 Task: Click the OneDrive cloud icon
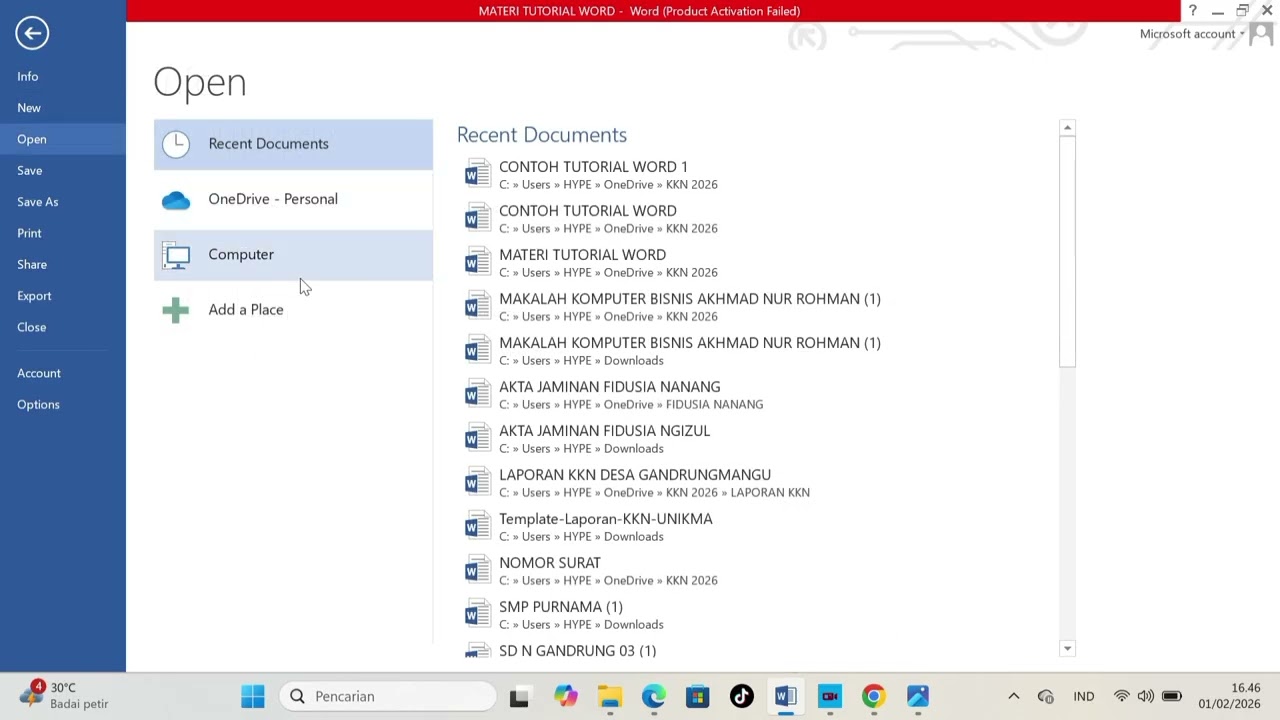[176, 200]
